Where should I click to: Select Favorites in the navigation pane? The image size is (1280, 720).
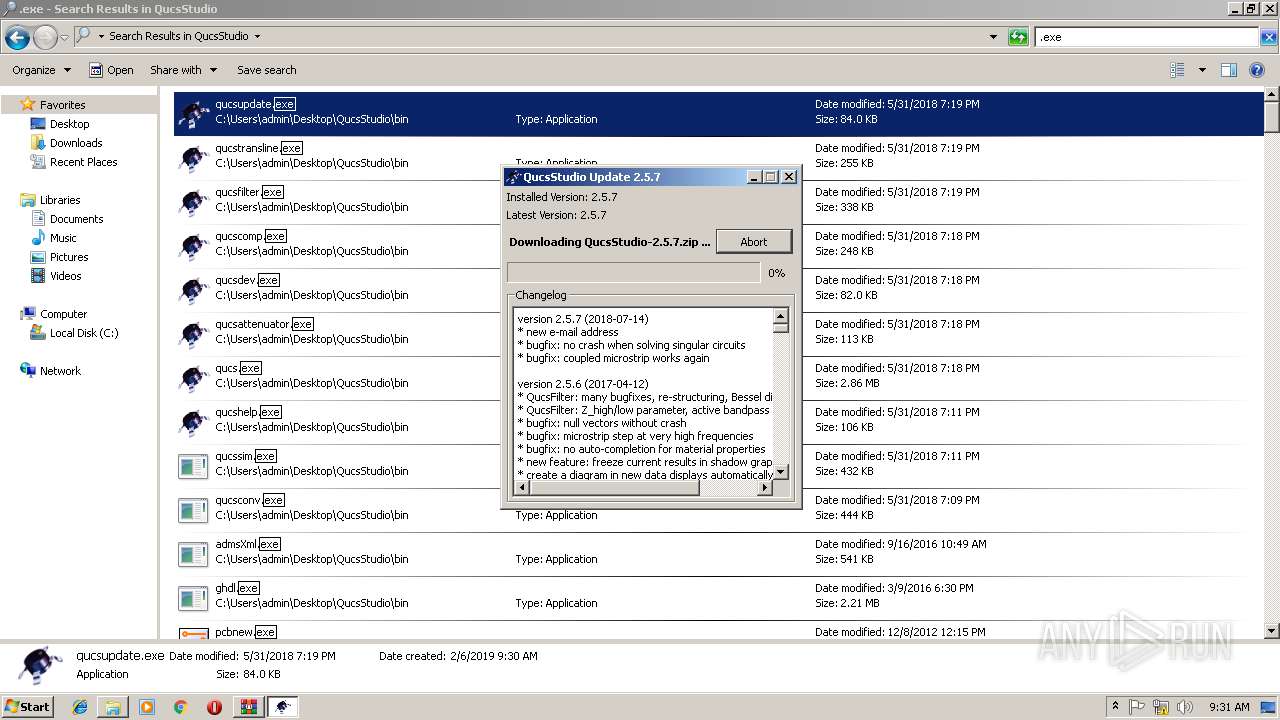click(x=62, y=105)
